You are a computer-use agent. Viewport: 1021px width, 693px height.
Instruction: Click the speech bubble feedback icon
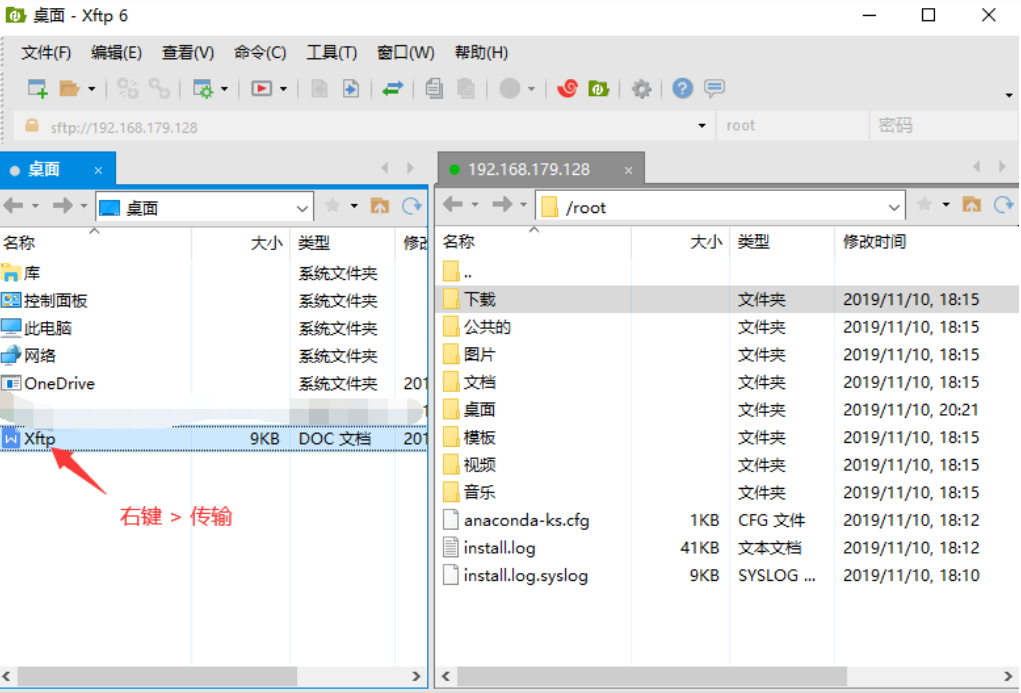point(714,89)
